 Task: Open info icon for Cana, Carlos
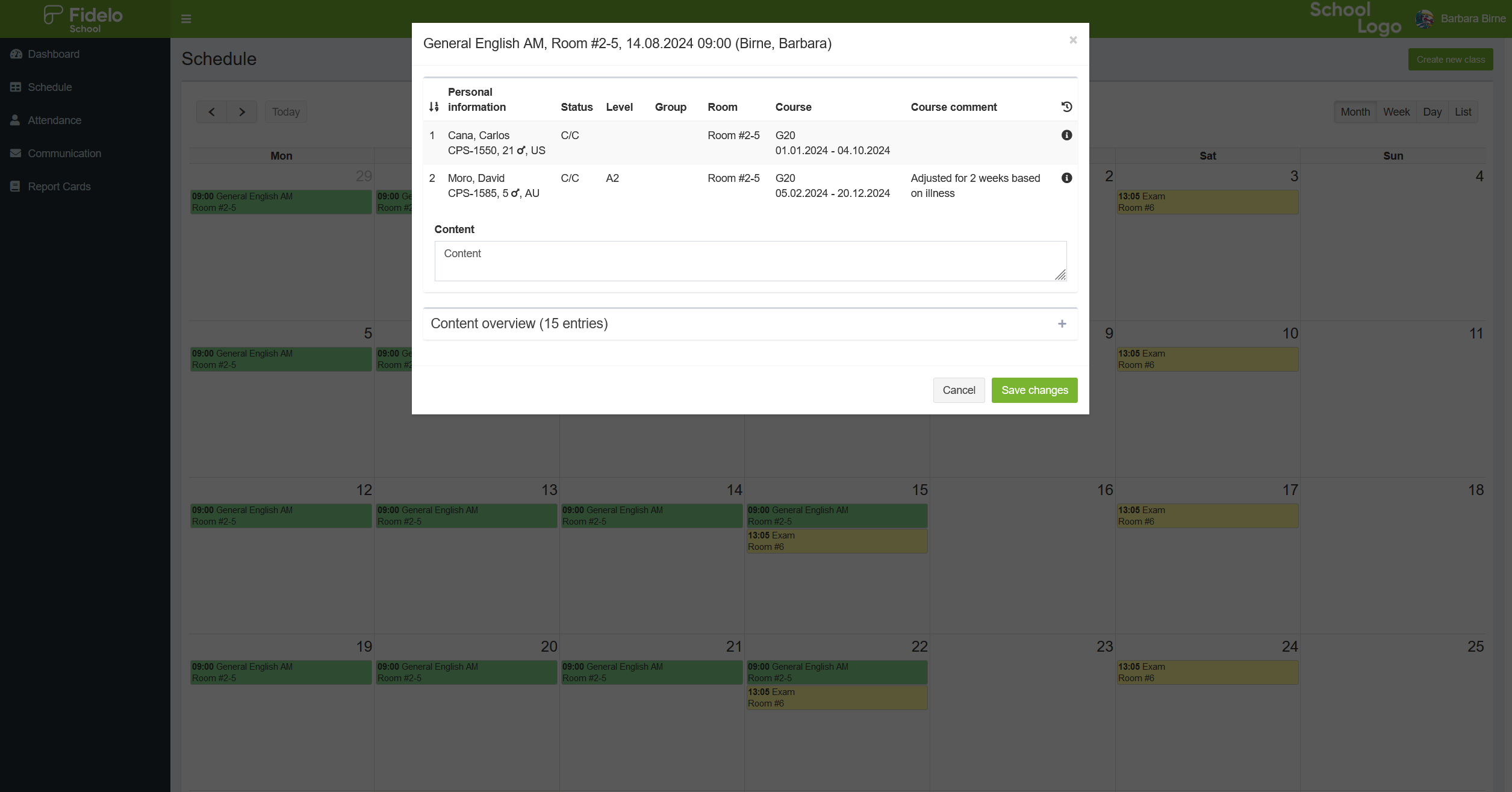click(1066, 136)
